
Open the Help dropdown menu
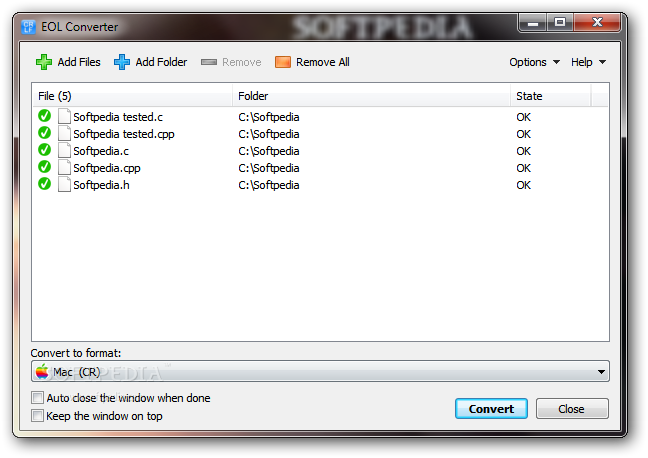pos(588,62)
